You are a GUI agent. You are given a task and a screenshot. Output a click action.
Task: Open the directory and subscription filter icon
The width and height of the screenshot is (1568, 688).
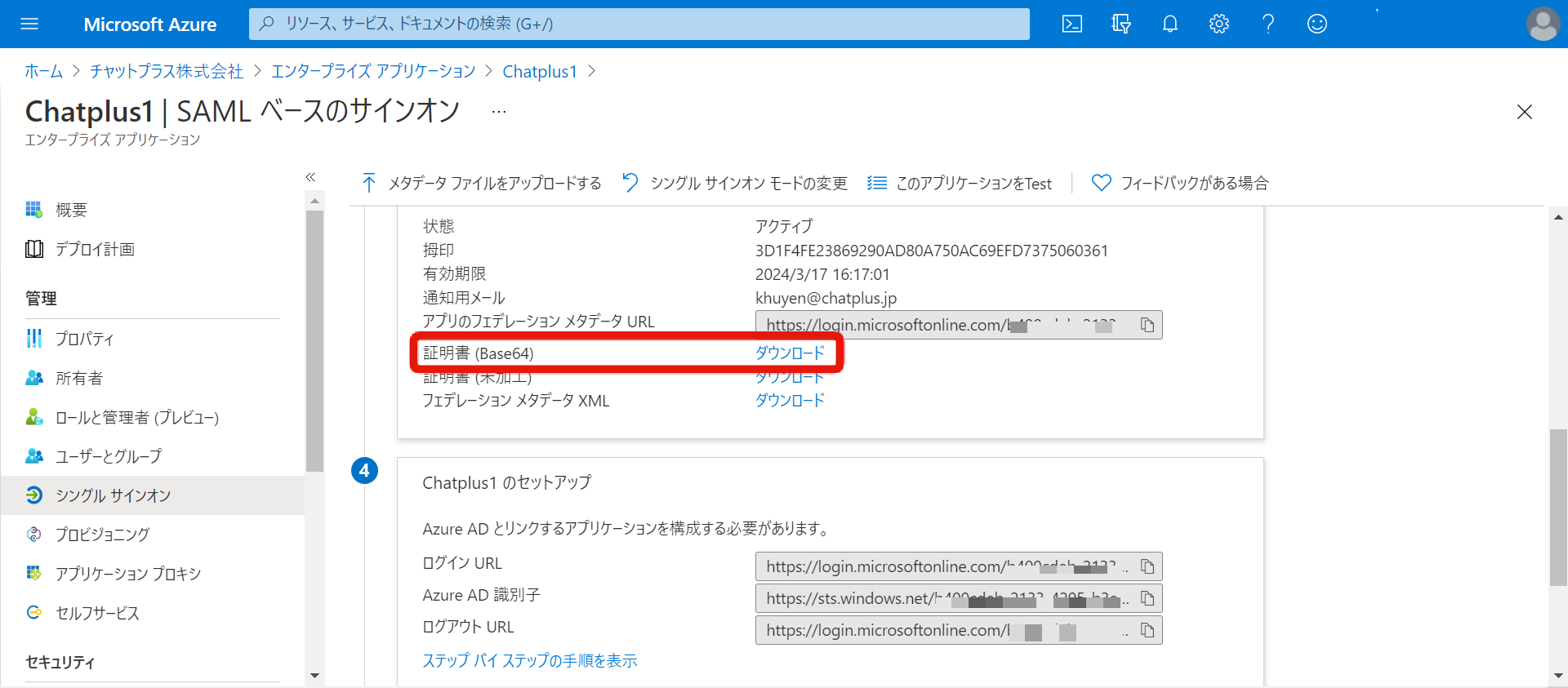[1121, 24]
